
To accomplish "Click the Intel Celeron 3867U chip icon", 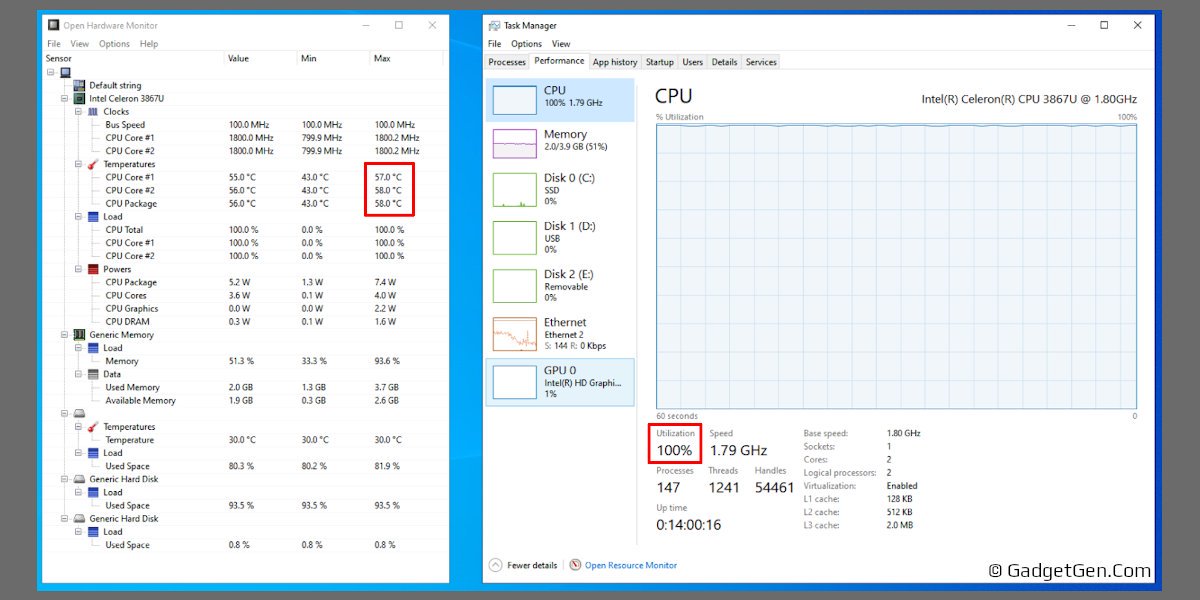I will (x=79, y=99).
